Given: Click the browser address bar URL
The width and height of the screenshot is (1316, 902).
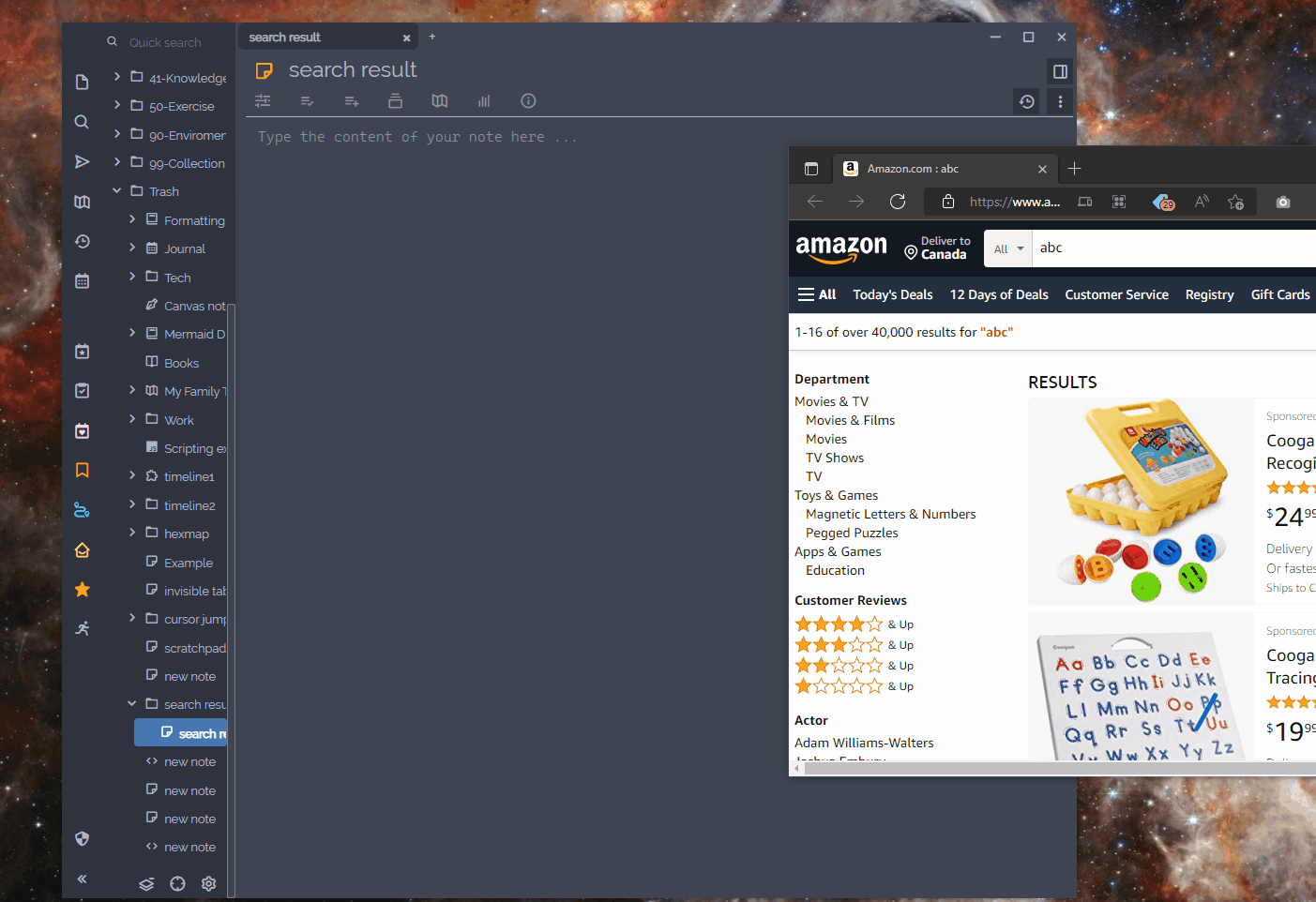Looking at the screenshot, I should click(x=1015, y=202).
